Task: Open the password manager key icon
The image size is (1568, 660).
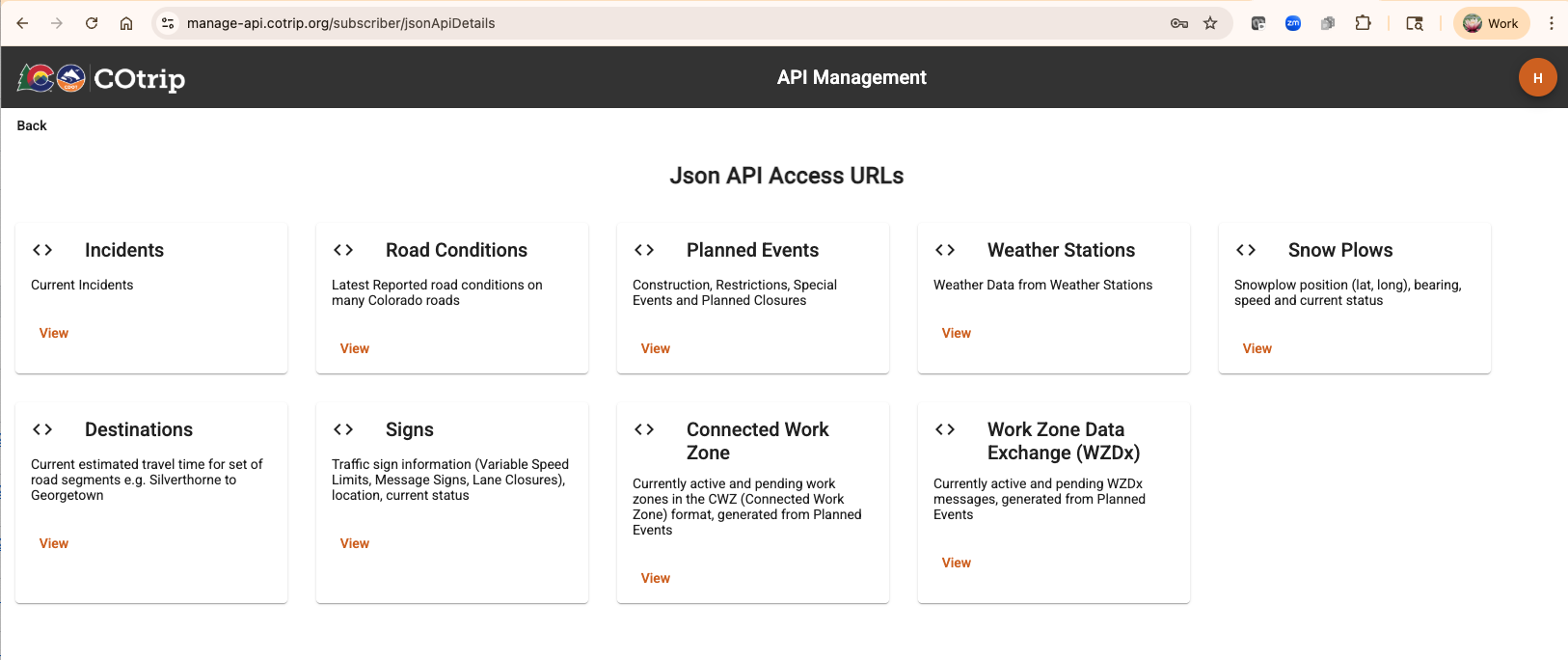Action: point(1178,23)
